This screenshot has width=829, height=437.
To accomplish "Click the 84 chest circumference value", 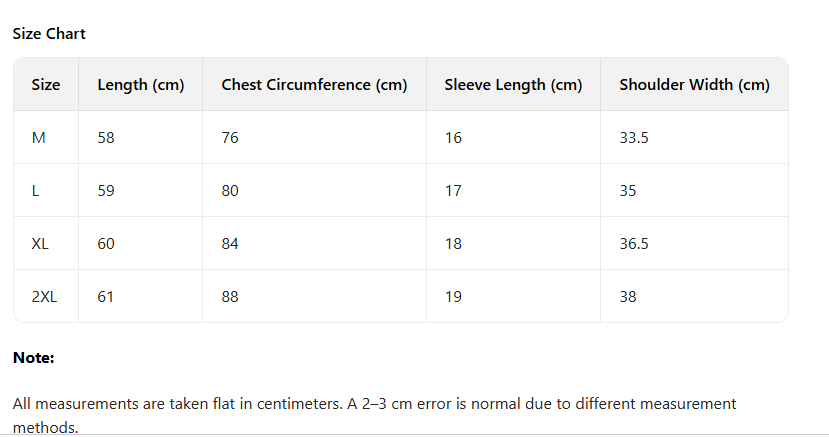I will [x=230, y=244].
